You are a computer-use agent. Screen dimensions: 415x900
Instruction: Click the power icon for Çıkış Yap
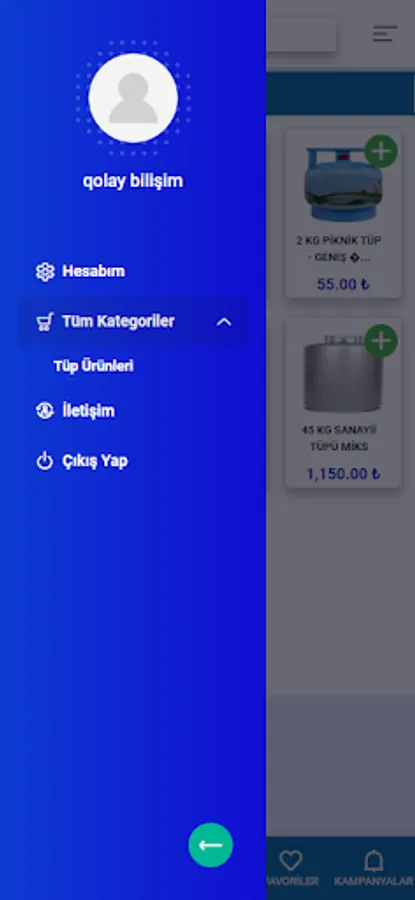[x=45, y=461]
